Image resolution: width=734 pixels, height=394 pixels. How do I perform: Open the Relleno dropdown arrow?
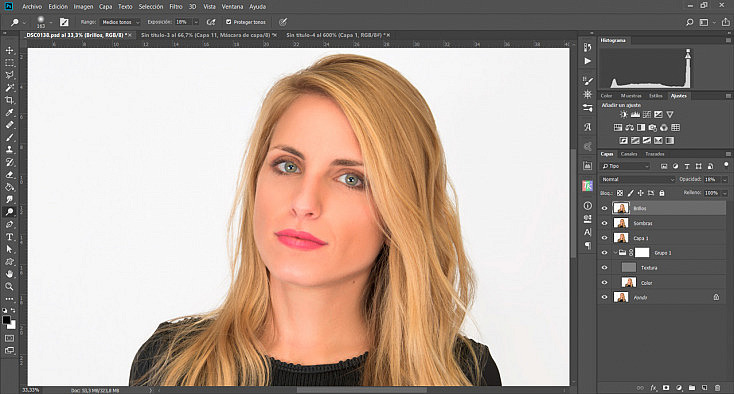[x=725, y=193]
